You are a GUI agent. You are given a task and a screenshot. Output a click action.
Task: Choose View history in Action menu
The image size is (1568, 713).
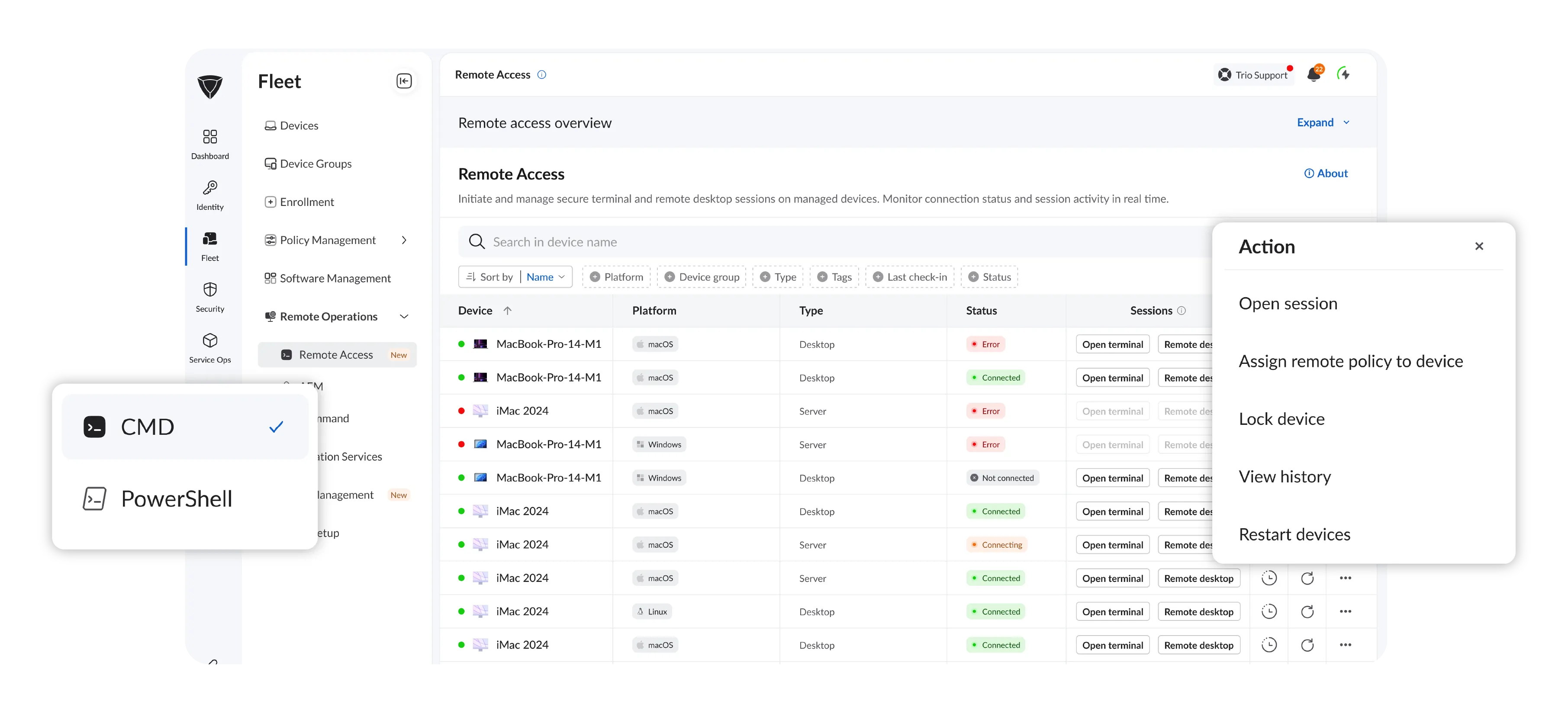click(x=1285, y=477)
